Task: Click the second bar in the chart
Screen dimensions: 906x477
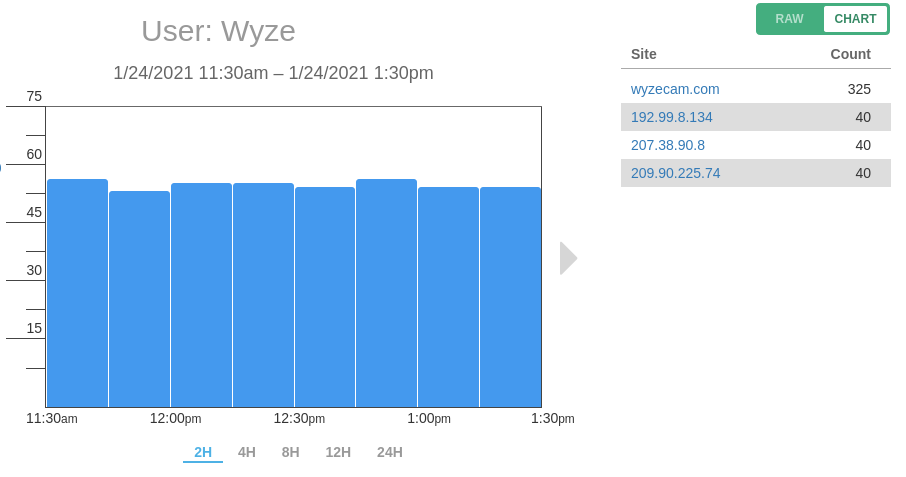Action: coord(139,299)
